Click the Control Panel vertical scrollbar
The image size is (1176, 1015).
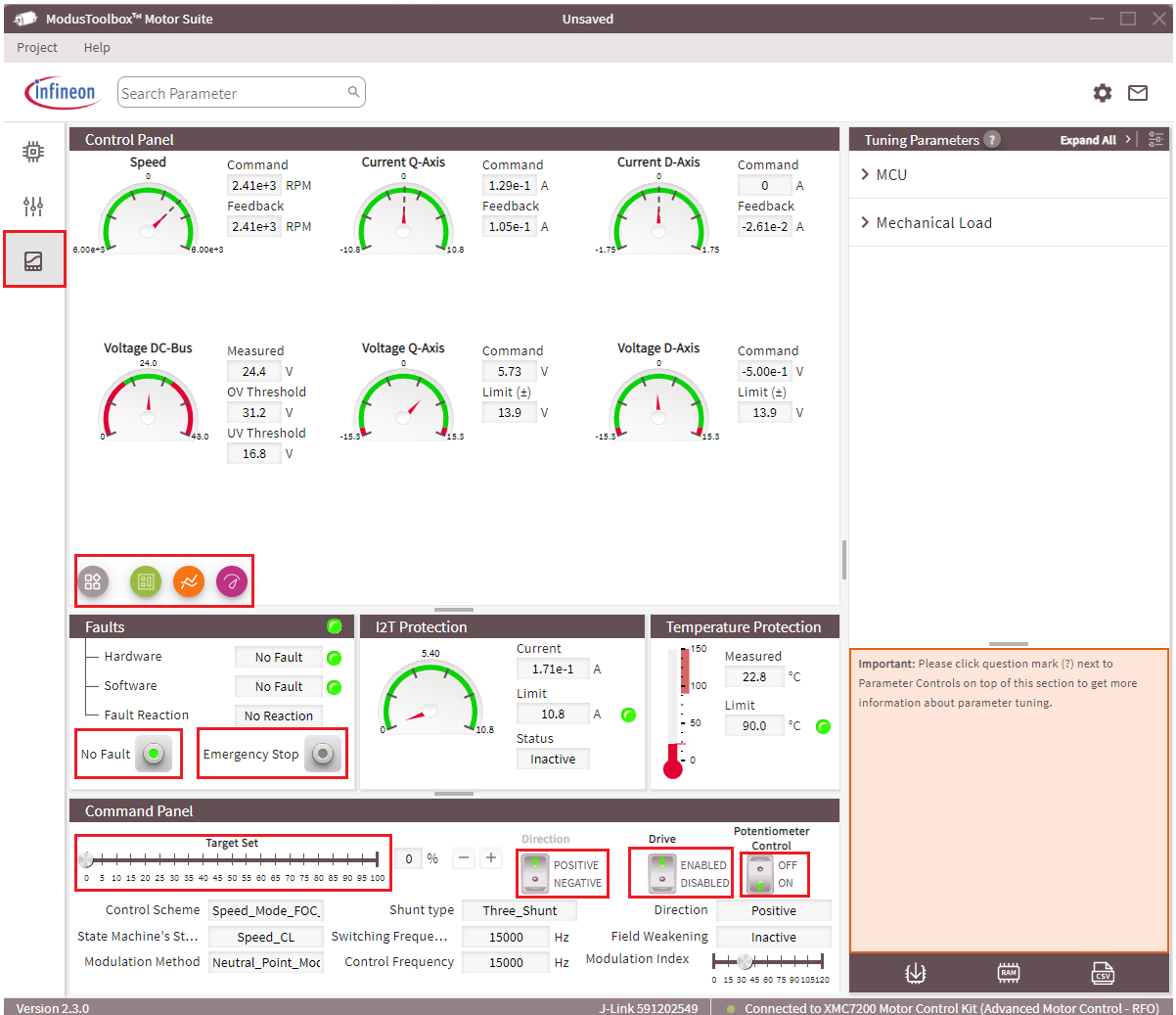click(843, 559)
